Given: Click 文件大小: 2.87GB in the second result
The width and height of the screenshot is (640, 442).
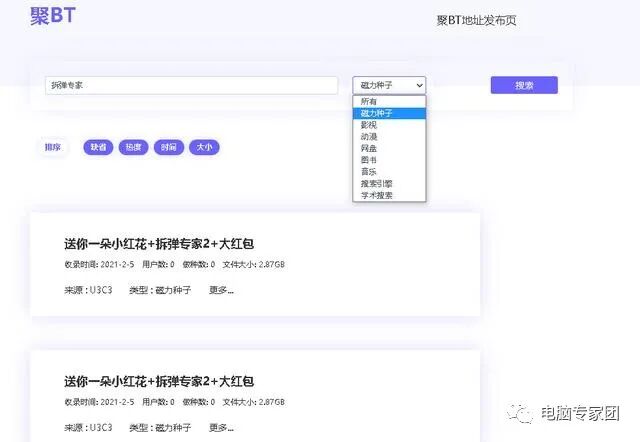Looking at the screenshot, I should pyautogui.click(x=253, y=402).
